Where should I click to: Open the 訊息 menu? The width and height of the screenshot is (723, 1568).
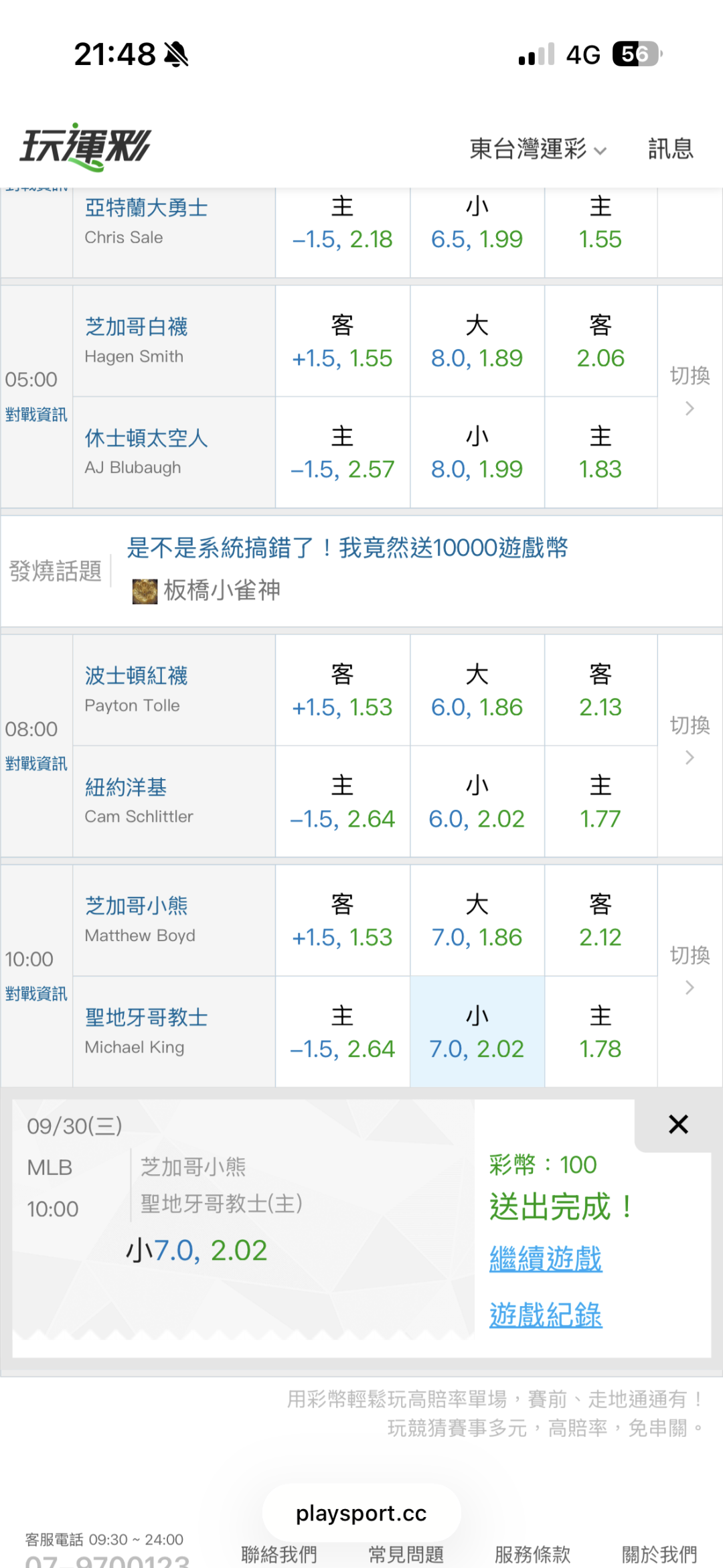[x=671, y=149]
